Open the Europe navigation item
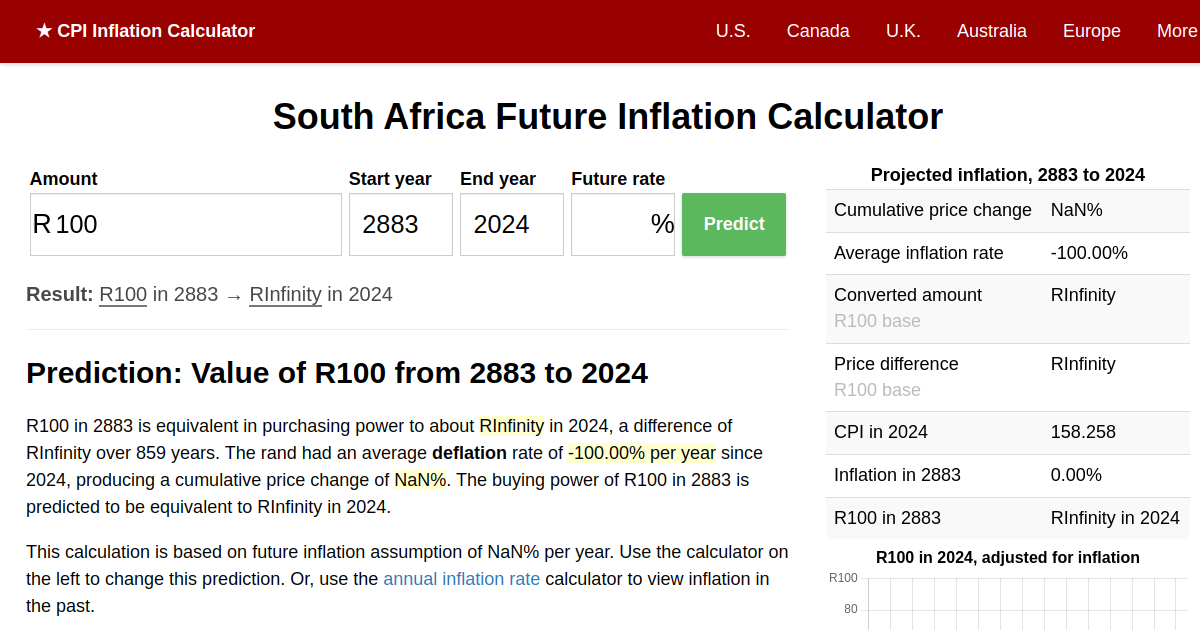Screen dimensions: 1200x630 (1091, 31)
